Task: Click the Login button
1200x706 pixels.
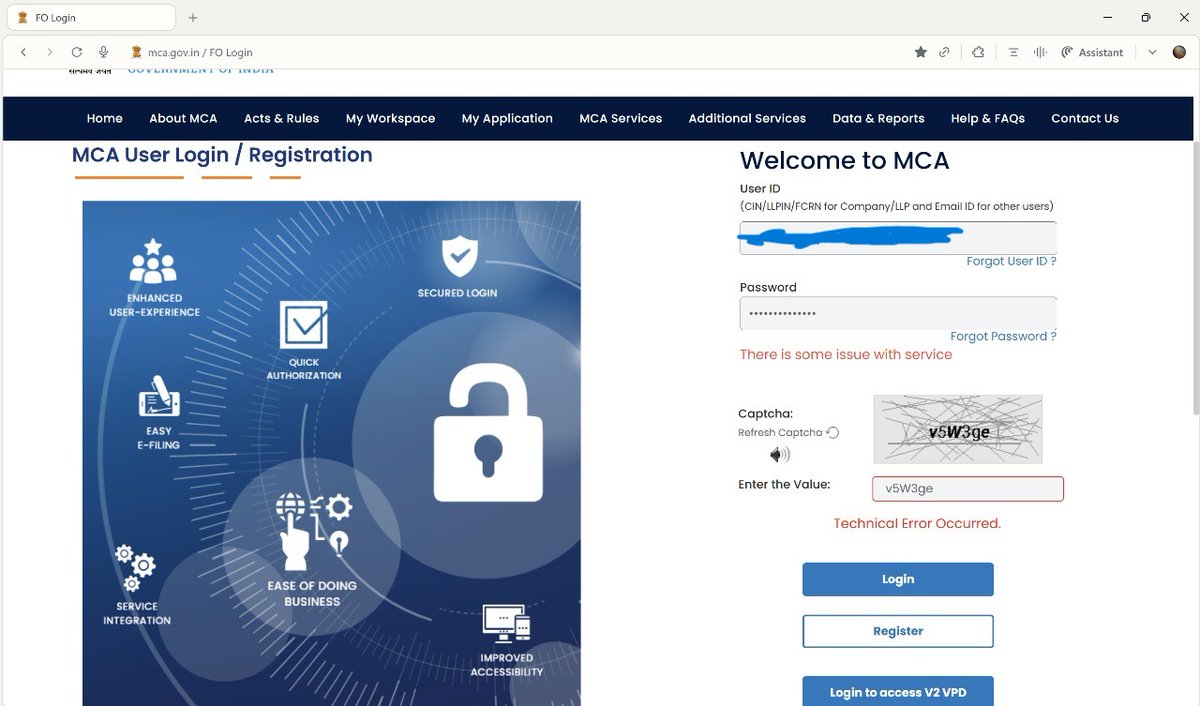Action: [898, 579]
